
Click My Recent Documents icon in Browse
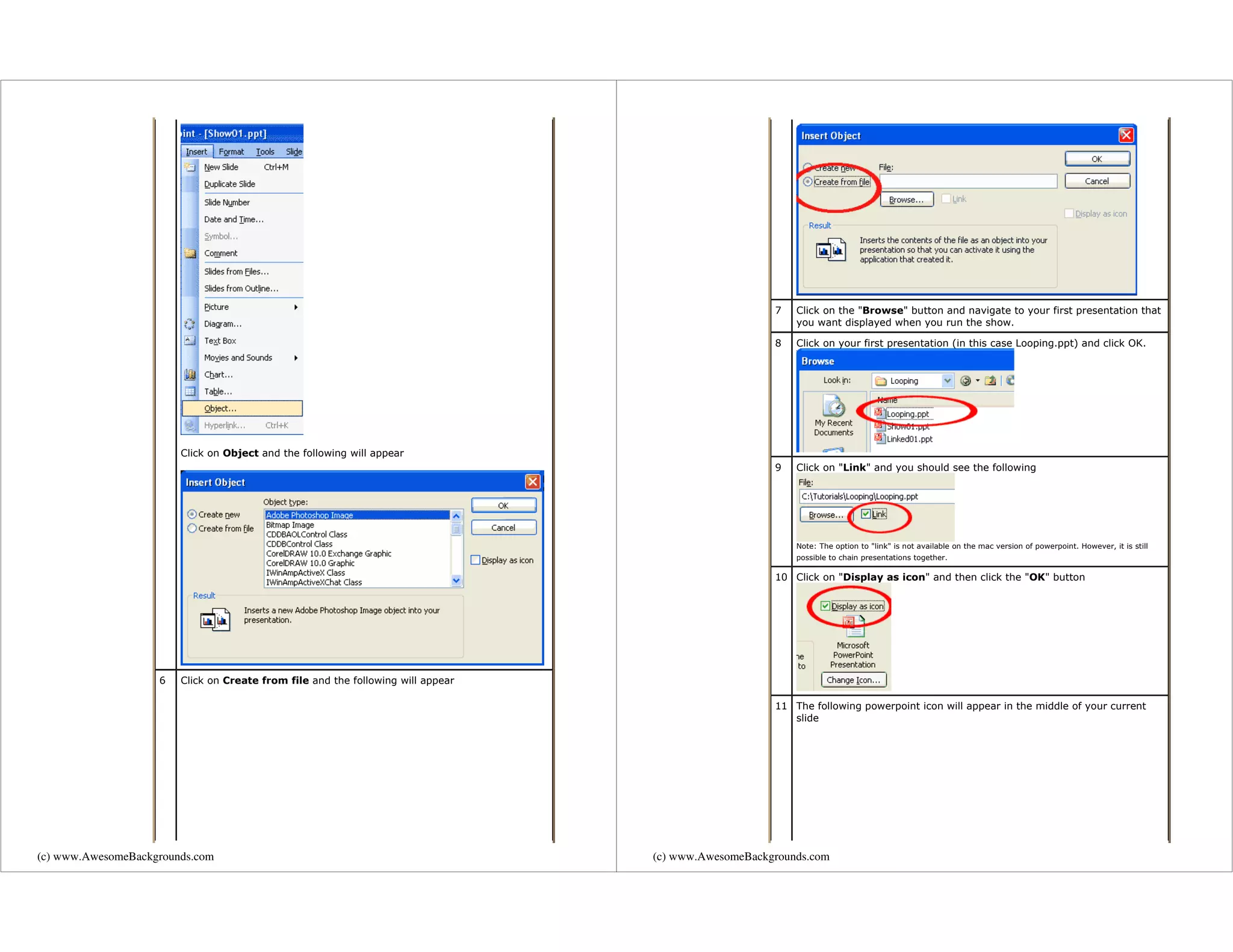834,407
